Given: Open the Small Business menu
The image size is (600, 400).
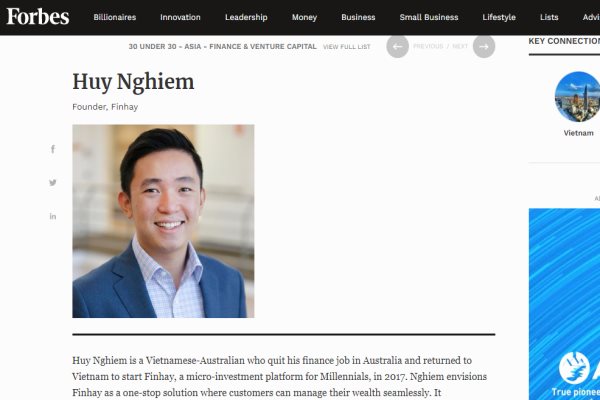Looking at the screenshot, I should pyautogui.click(x=429, y=17).
